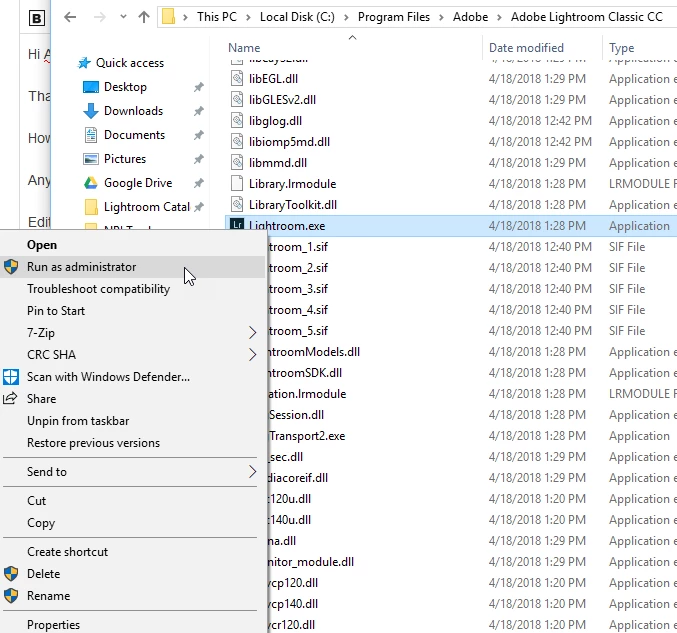The width and height of the screenshot is (677, 633).
Task: Select the Library.lrmodule file icon
Action: pyautogui.click(x=237, y=184)
